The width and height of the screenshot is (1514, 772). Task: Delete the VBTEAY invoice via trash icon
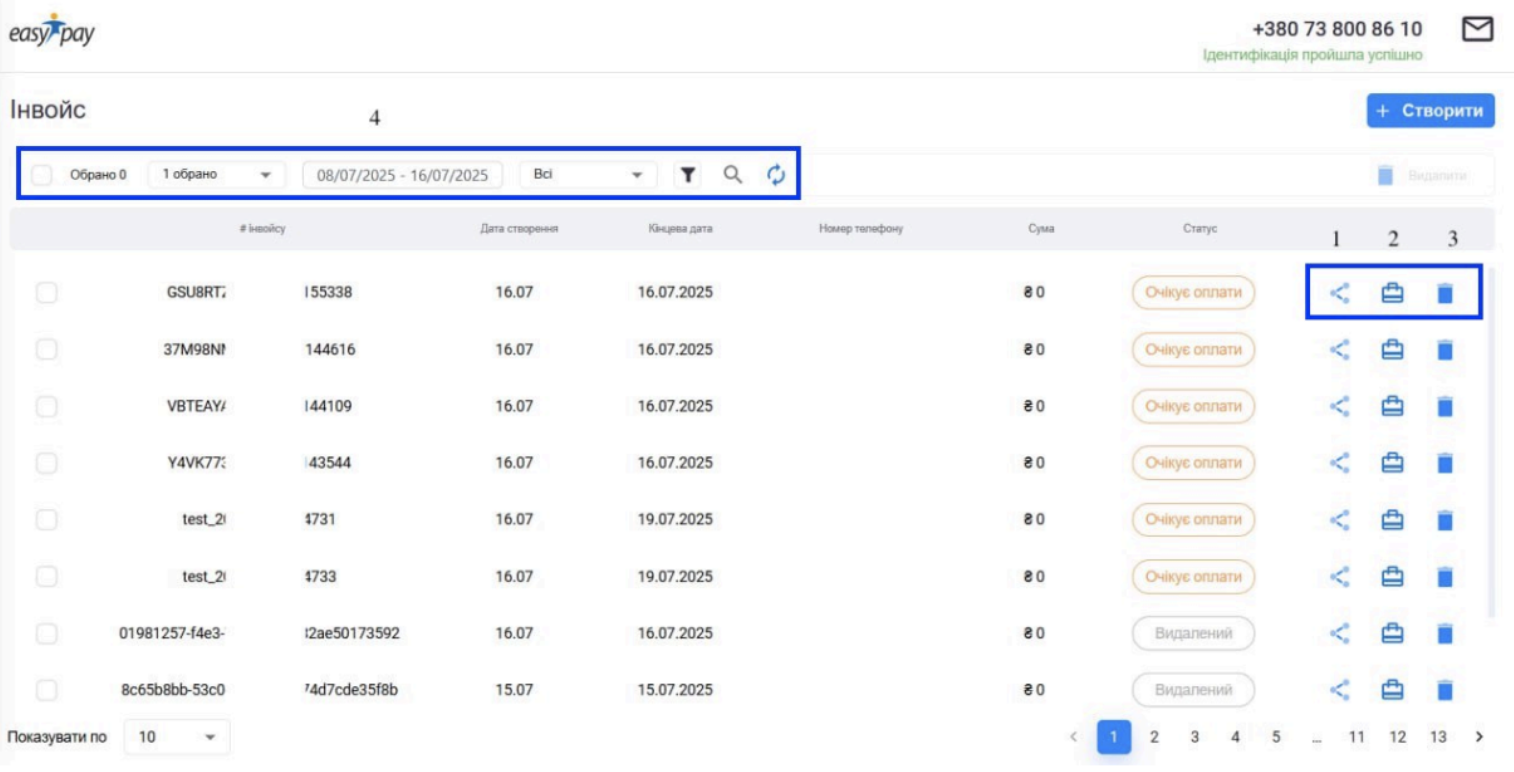pos(1444,407)
